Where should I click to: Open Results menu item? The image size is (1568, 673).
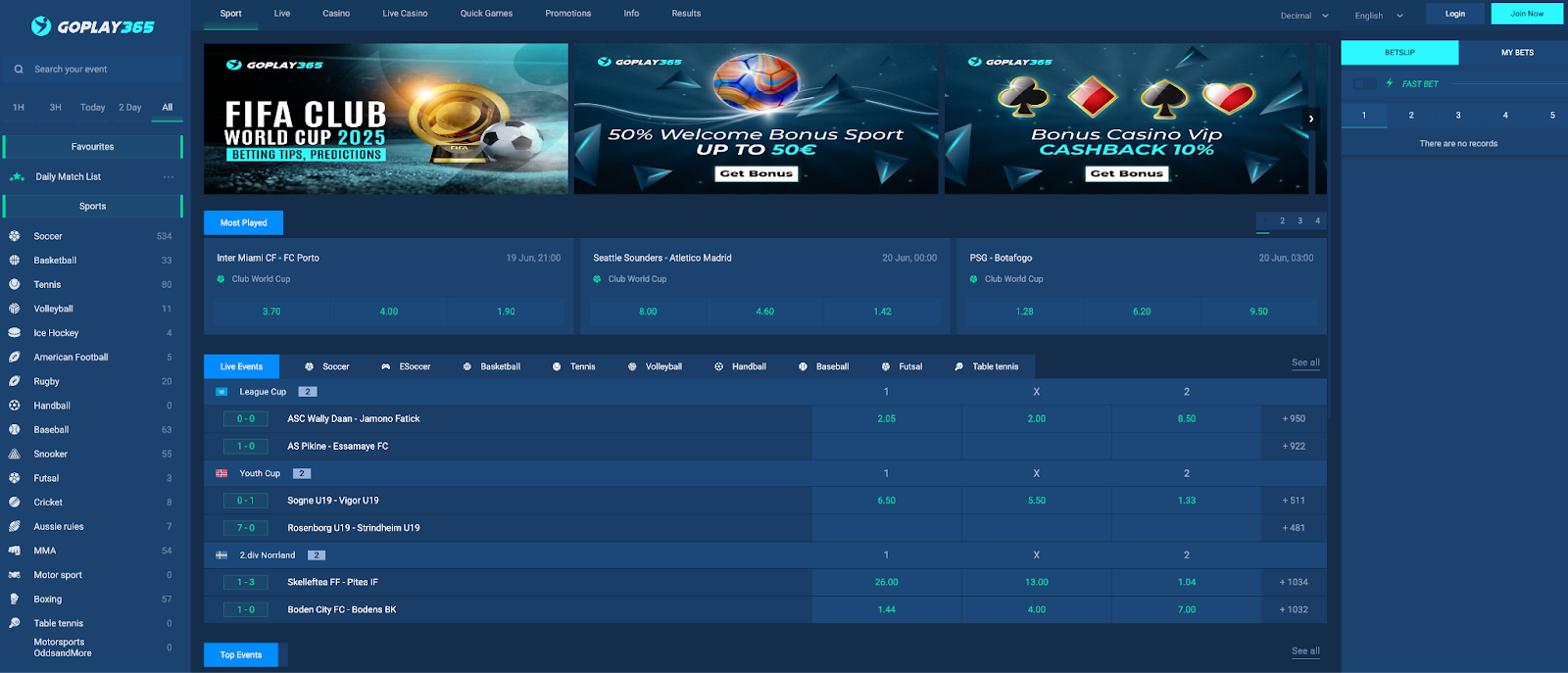(x=686, y=14)
